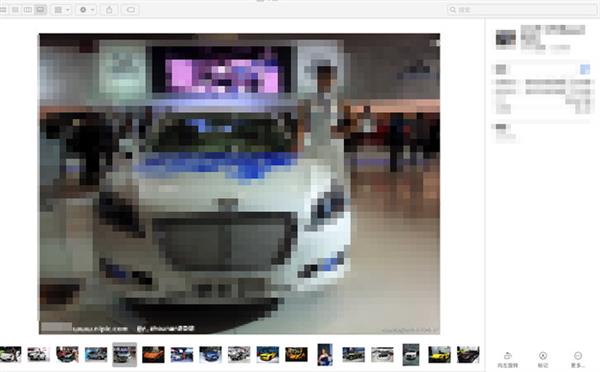The height and width of the screenshot is (372, 600).
Task: Click the large white car preview image
Action: 239,184
